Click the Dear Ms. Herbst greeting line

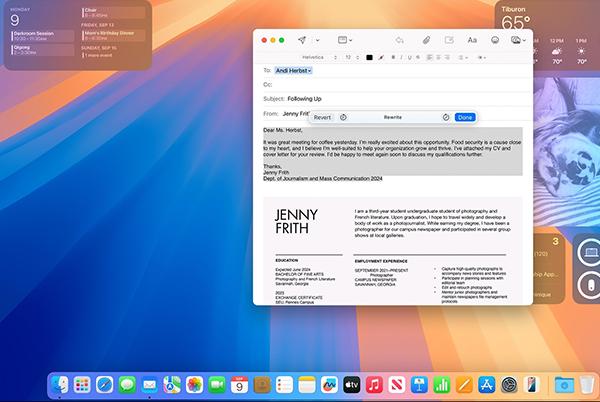click(283, 130)
